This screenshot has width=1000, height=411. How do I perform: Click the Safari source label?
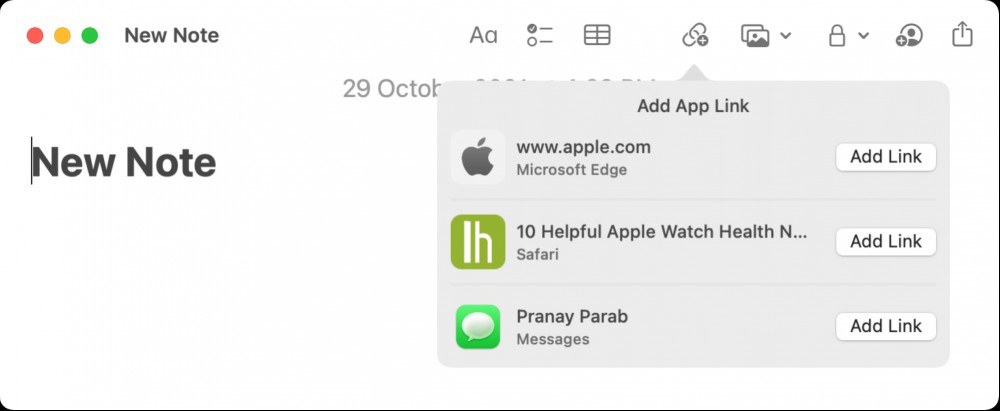(538, 255)
